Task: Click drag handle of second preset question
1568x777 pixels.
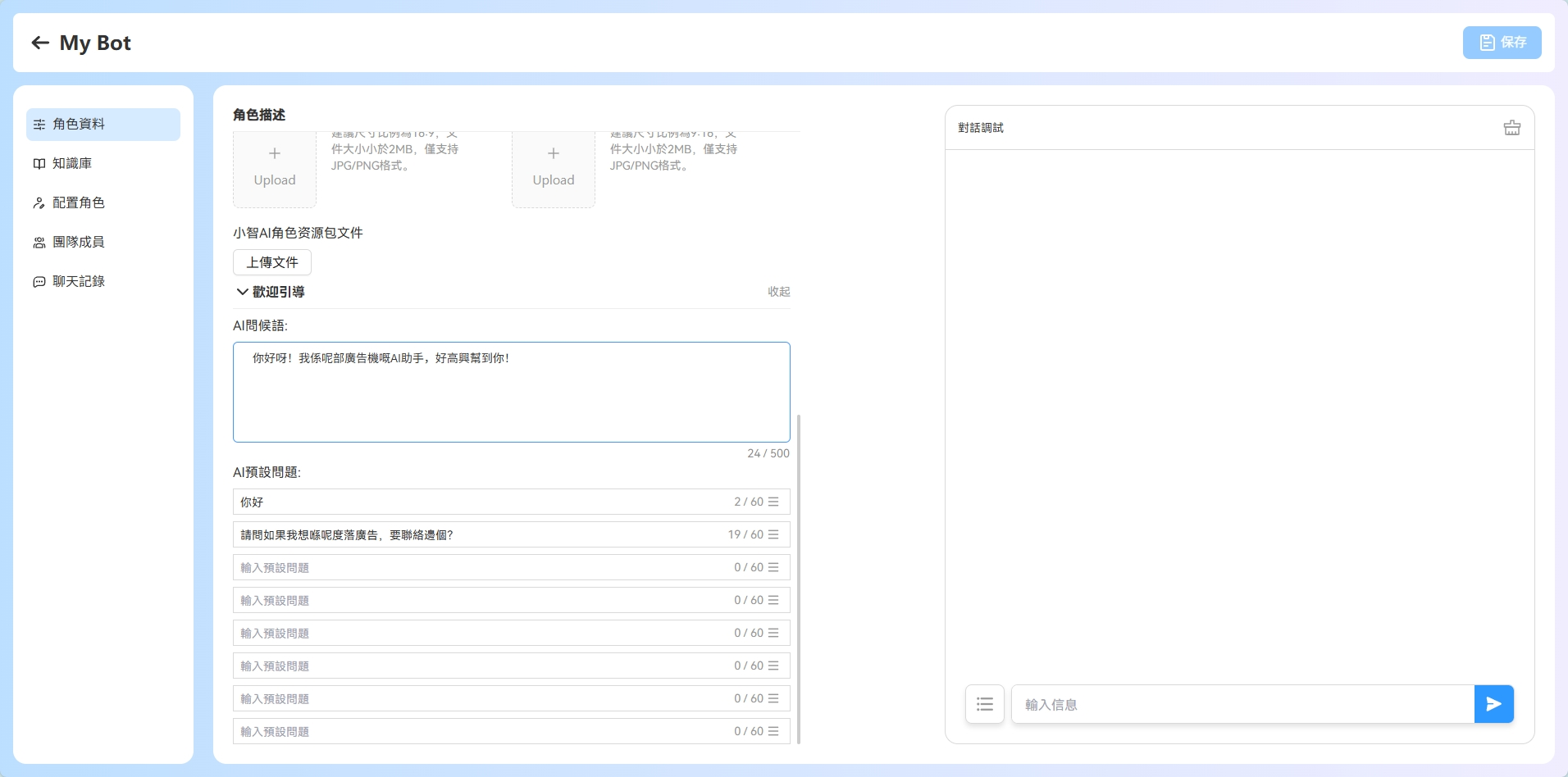Action: click(773, 534)
